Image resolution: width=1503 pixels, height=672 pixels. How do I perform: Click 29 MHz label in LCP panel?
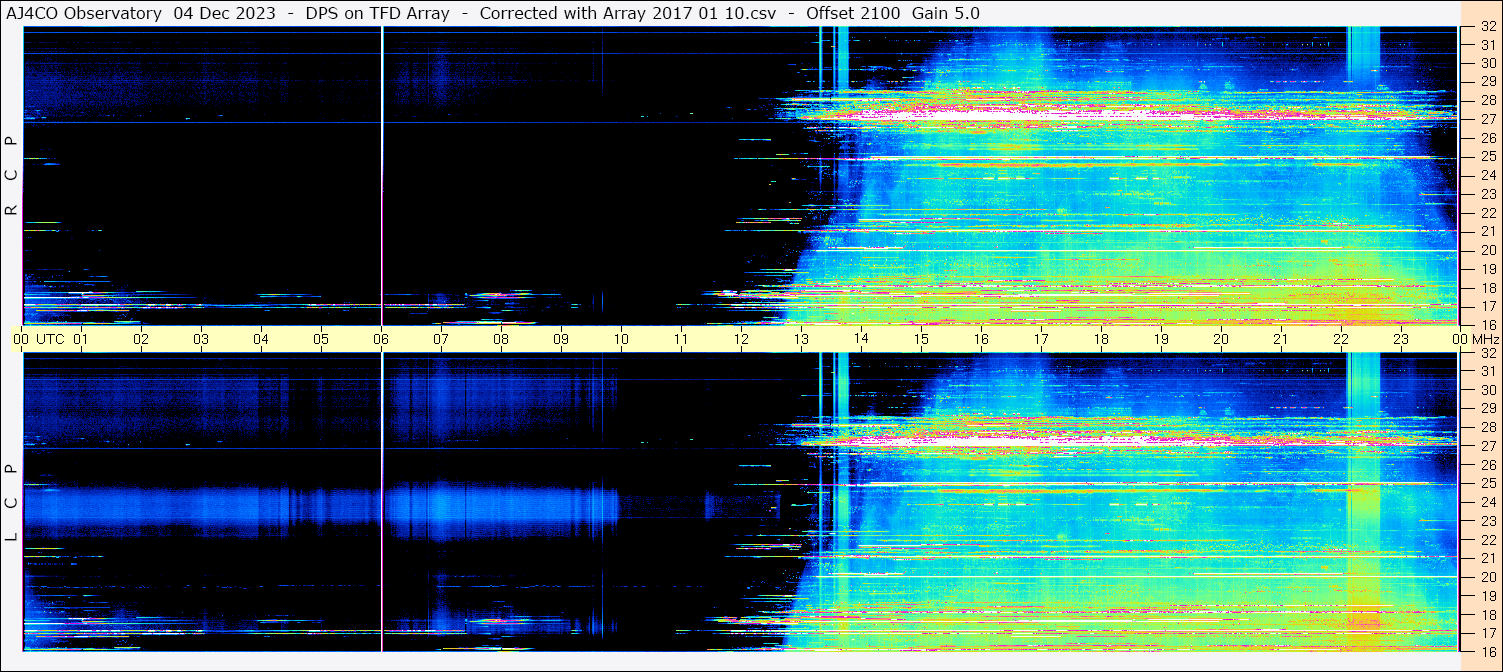click(x=1487, y=409)
